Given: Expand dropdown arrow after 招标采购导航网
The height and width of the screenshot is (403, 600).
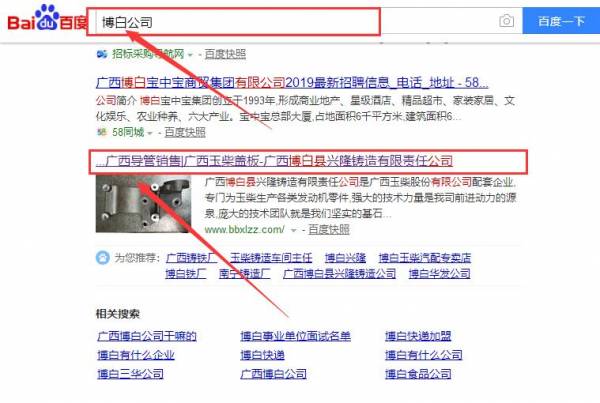Looking at the screenshot, I should (196, 53).
